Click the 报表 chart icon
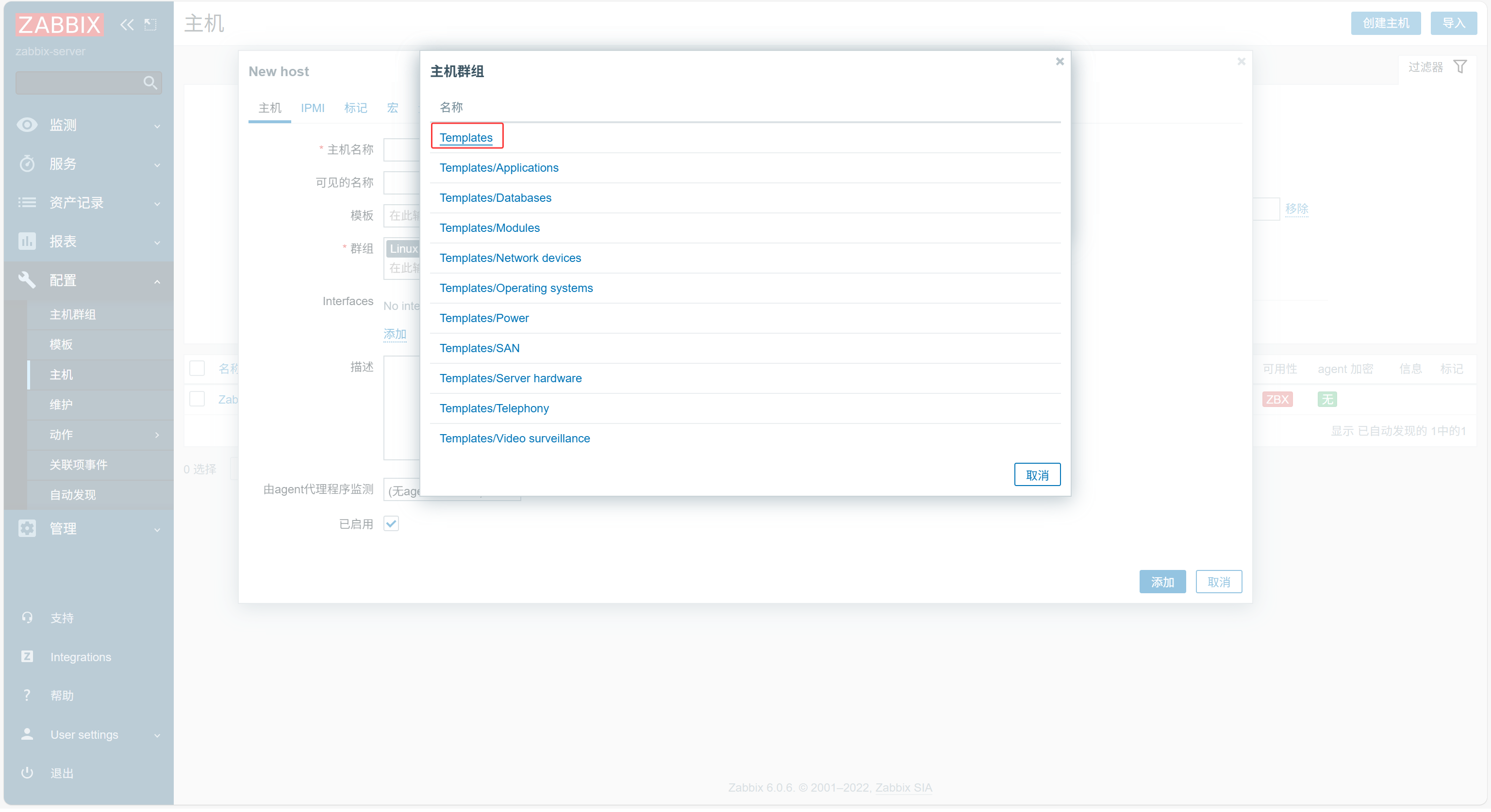 pyautogui.click(x=27, y=241)
